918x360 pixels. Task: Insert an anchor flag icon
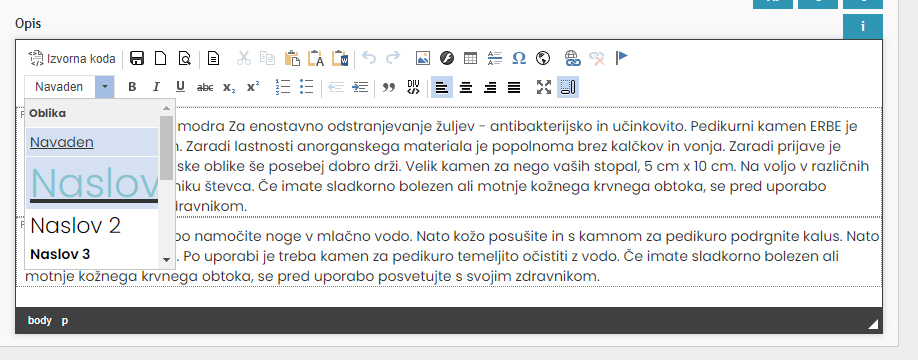click(x=621, y=58)
